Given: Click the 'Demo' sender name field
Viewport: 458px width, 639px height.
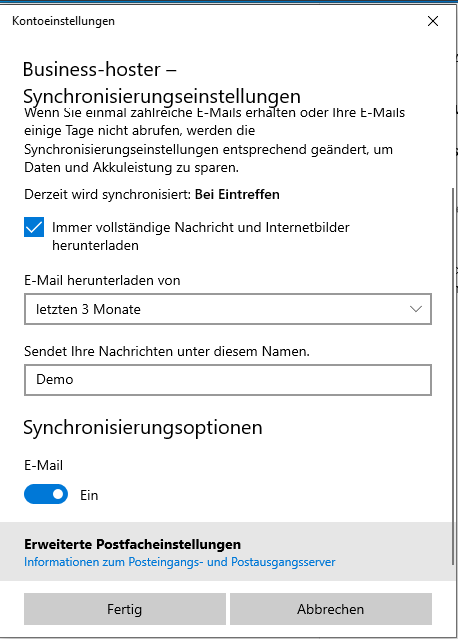Looking at the screenshot, I should pyautogui.click(x=228, y=380).
